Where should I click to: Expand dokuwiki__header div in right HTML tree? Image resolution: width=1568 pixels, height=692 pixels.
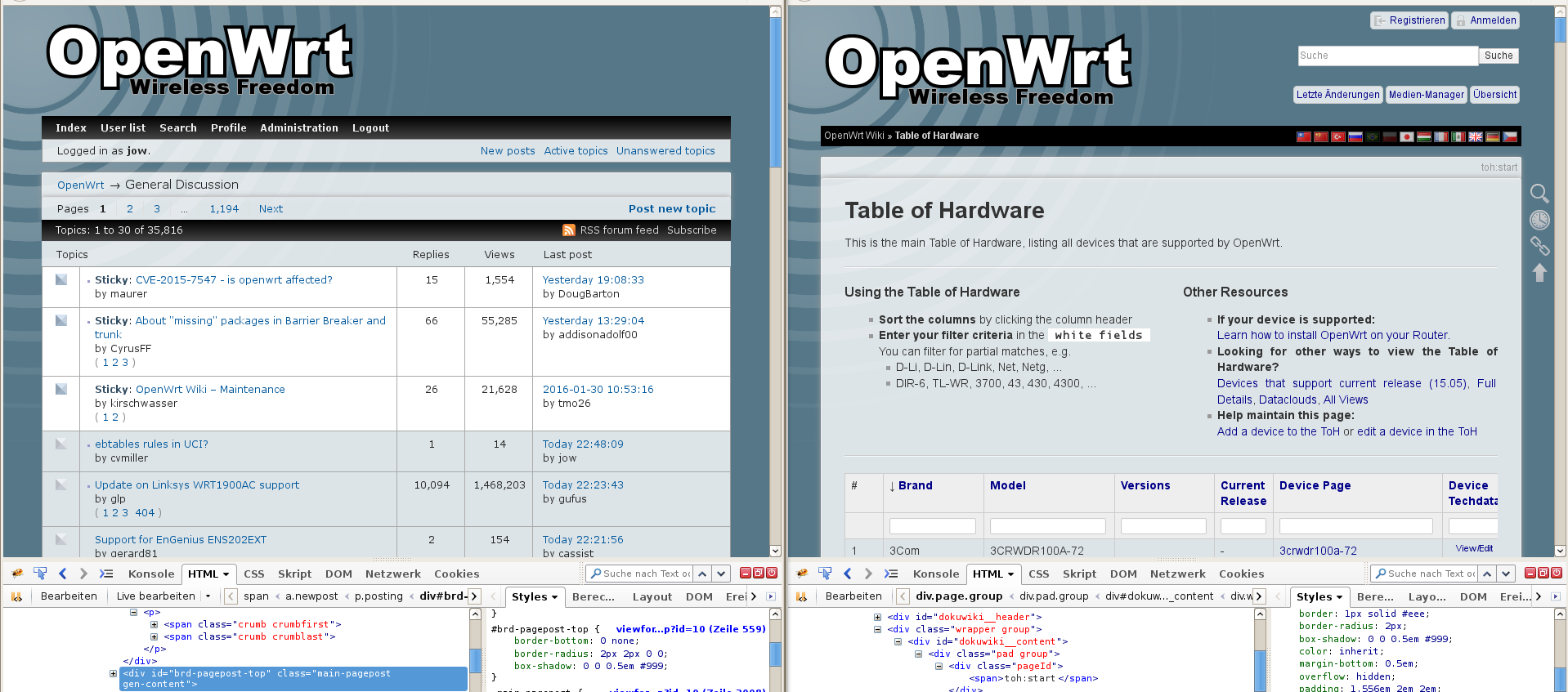point(877,617)
